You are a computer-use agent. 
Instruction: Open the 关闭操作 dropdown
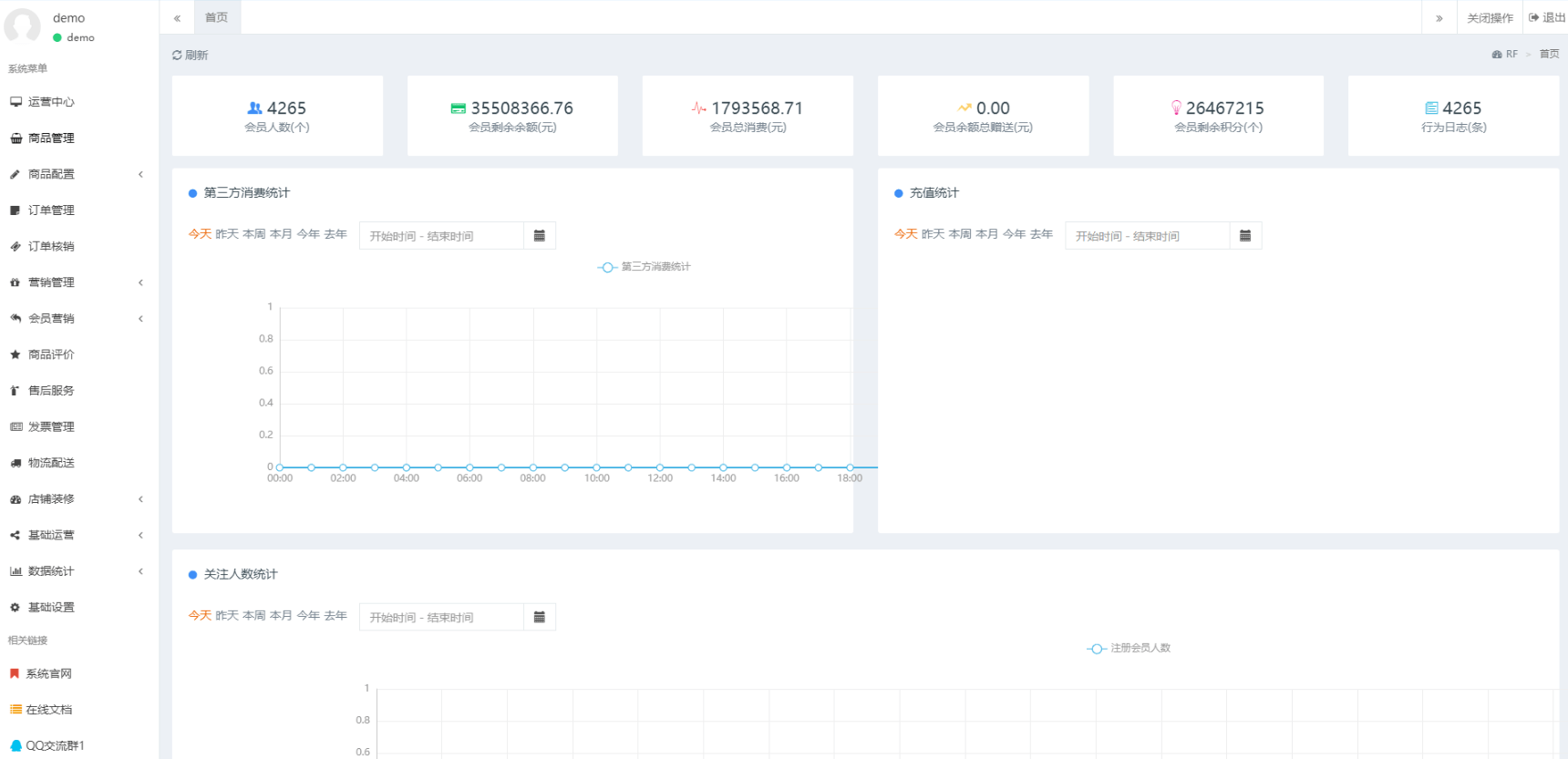coord(1490,17)
